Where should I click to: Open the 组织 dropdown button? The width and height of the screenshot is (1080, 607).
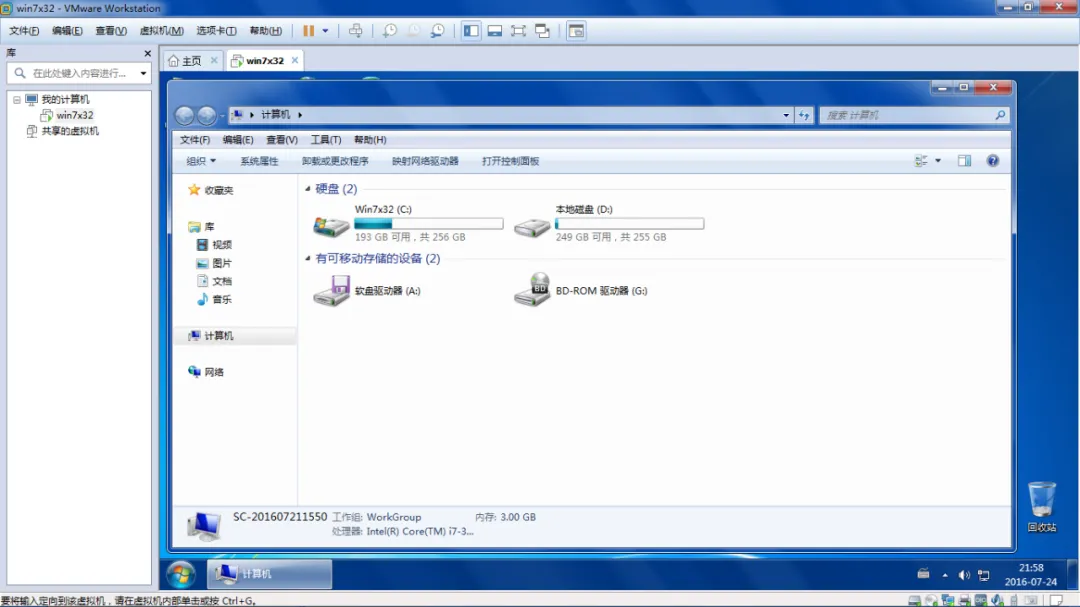[x=200, y=161]
